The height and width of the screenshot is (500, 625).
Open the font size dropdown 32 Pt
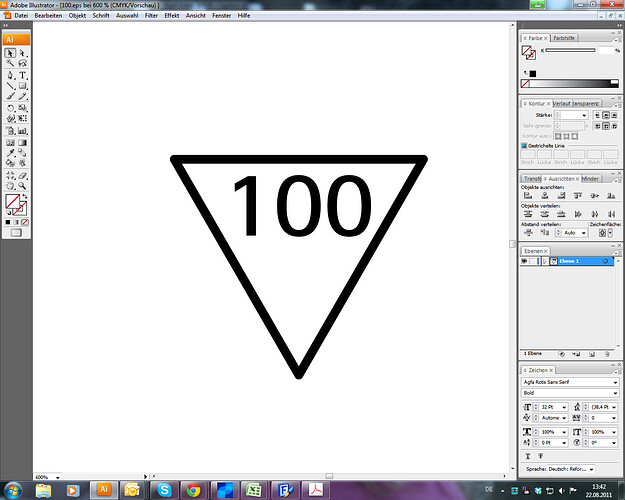(x=564, y=407)
